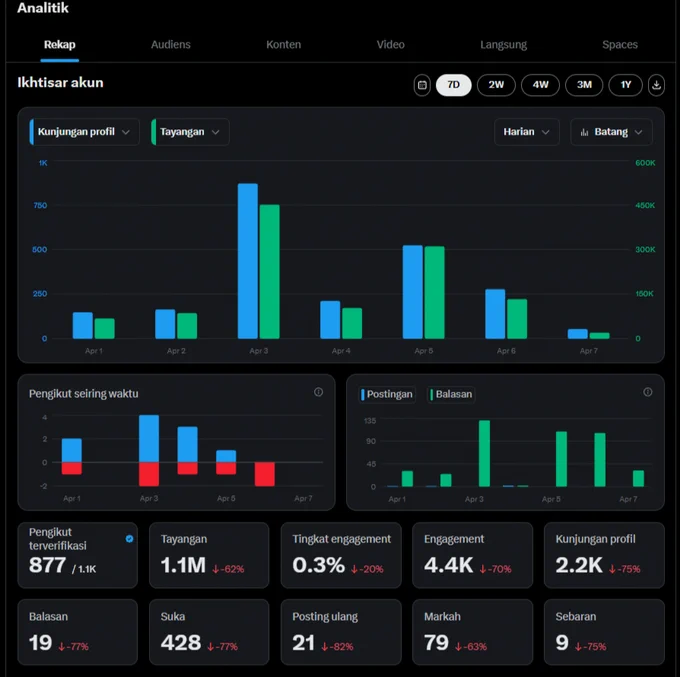The height and width of the screenshot is (677, 680).
Task: Click the -82% change under Posting ulang
Action: coord(337,647)
